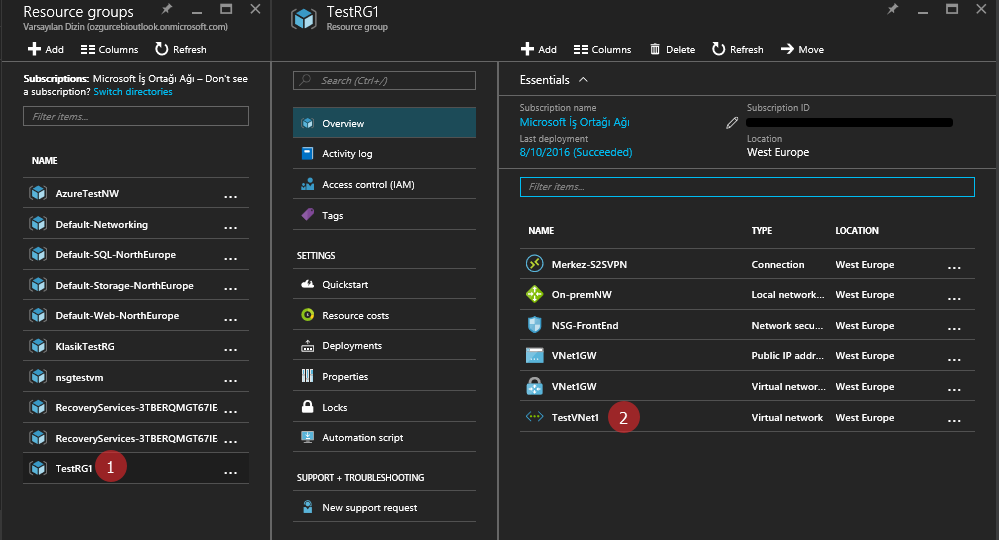Open more options for KlasikTestRG
999x540 pixels.
coord(231,349)
